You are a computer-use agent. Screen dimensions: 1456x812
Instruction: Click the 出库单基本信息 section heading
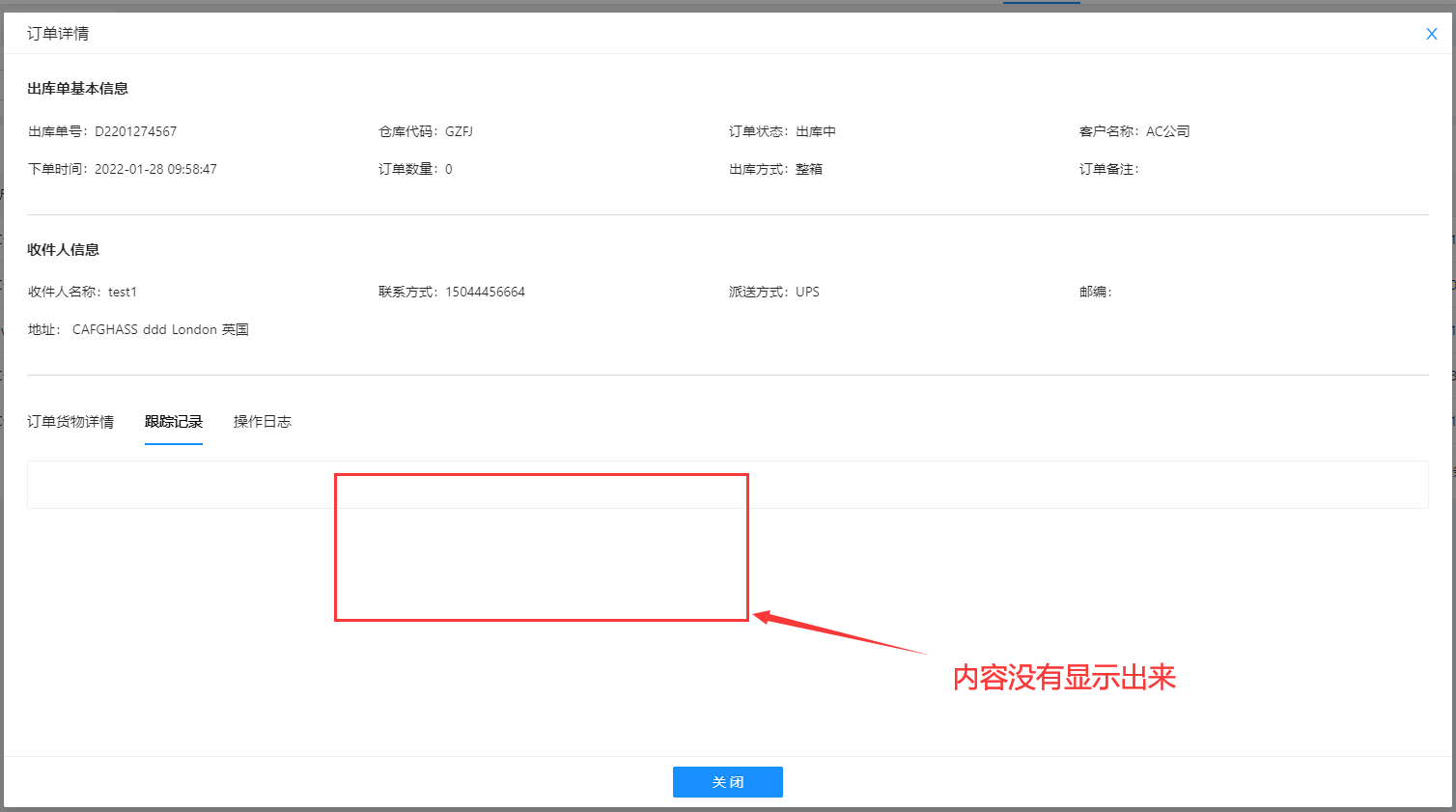click(77, 89)
